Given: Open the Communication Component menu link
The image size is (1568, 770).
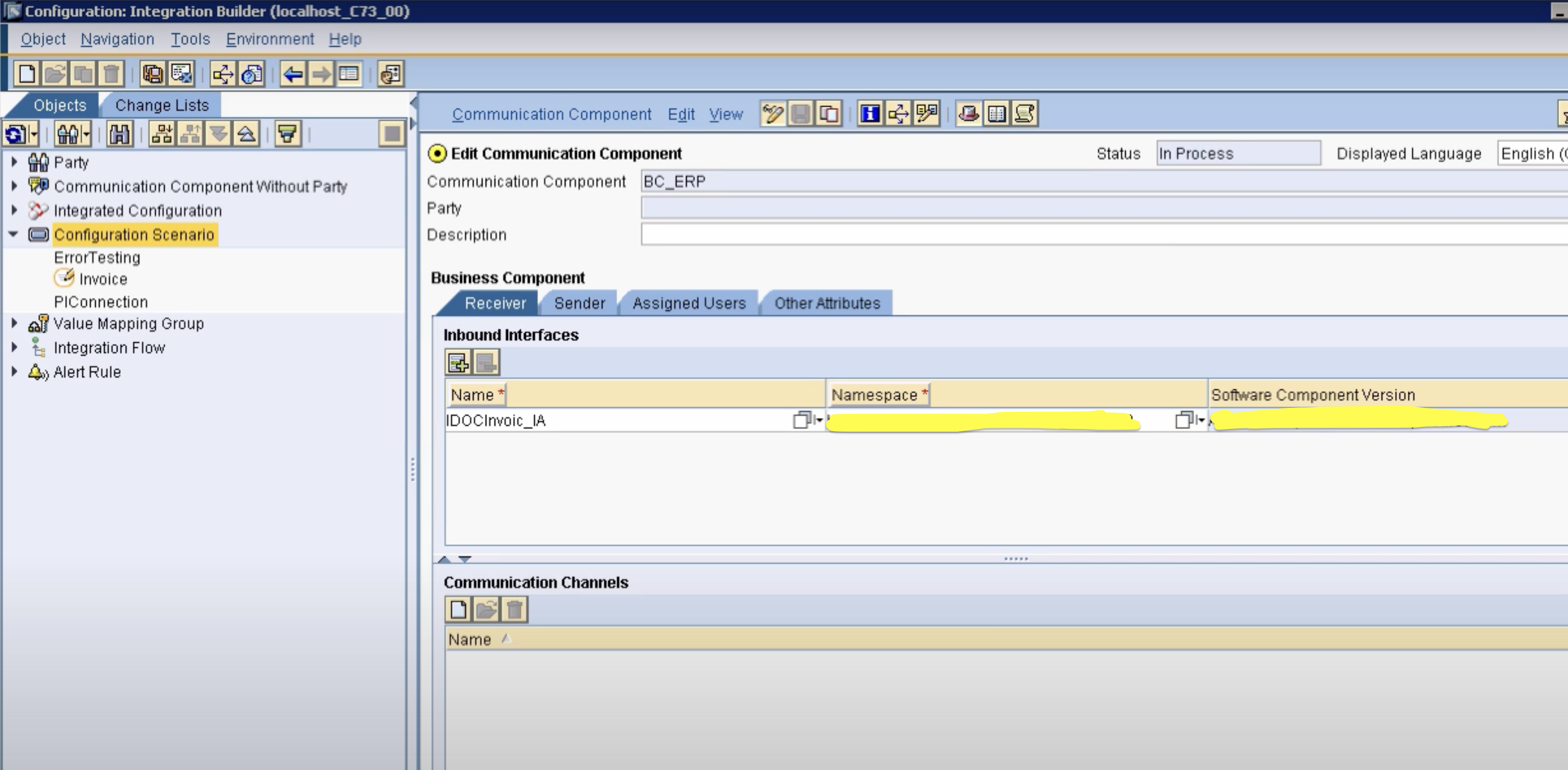Looking at the screenshot, I should pyautogui.click(x=551, y=115).
